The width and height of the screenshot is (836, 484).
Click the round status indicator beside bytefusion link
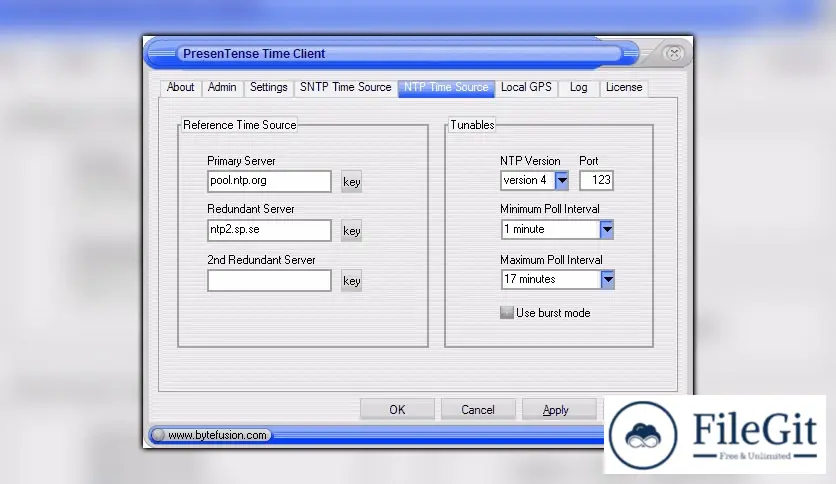click(158, 435)
